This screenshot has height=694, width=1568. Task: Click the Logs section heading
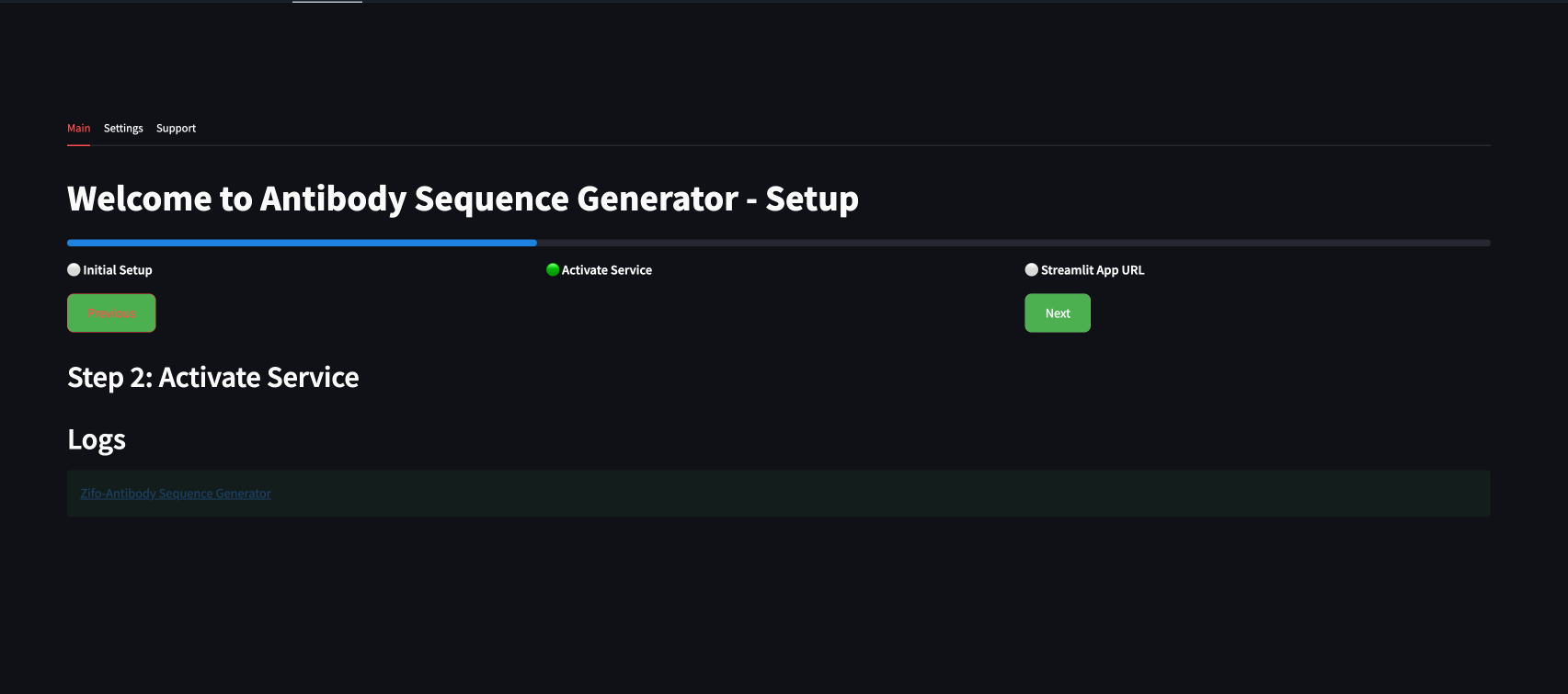[96, 439]
